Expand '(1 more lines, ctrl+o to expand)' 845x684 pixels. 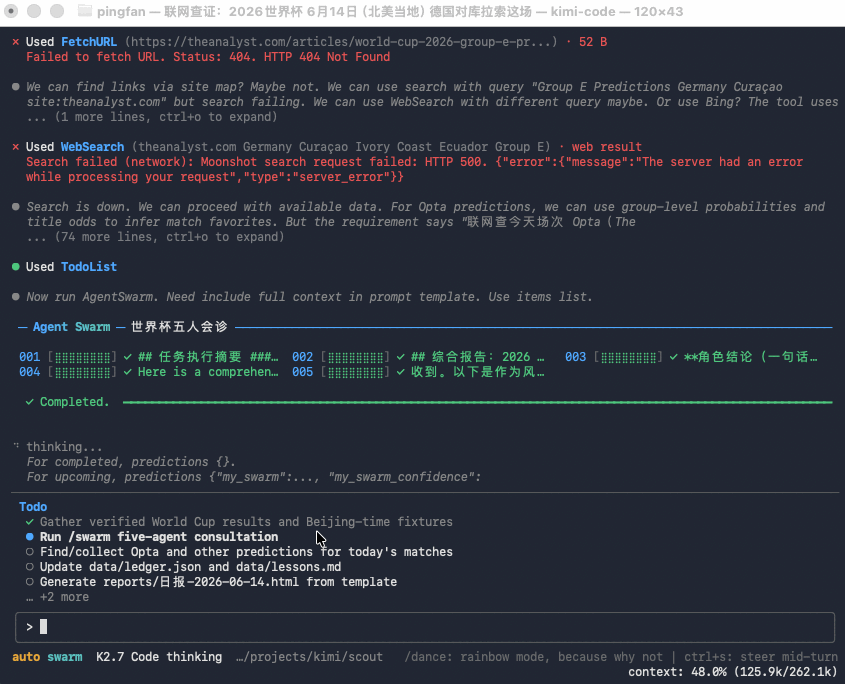coord(152,117)
